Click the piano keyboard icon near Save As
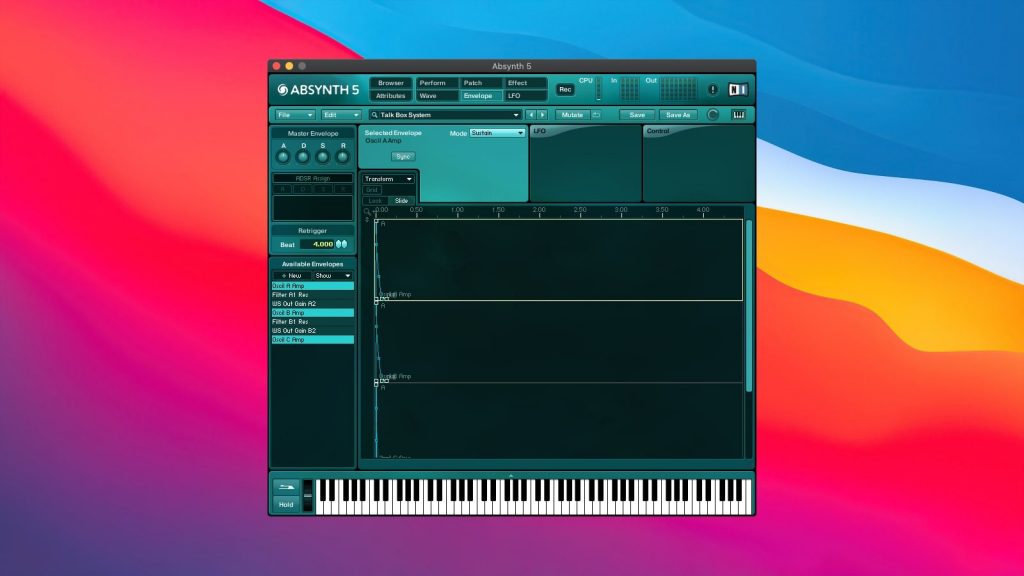The height and width of the screenshot is (576, 1024). pyautogui.click(x=739, y=115)
